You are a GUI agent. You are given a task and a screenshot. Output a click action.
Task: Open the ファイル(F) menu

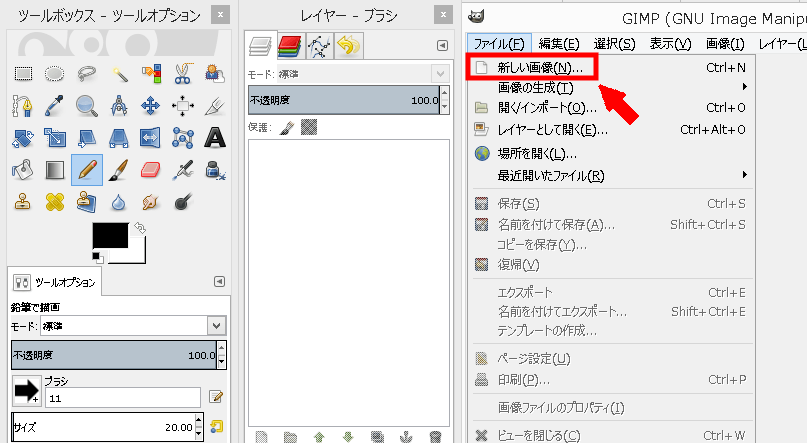(499, 44)
